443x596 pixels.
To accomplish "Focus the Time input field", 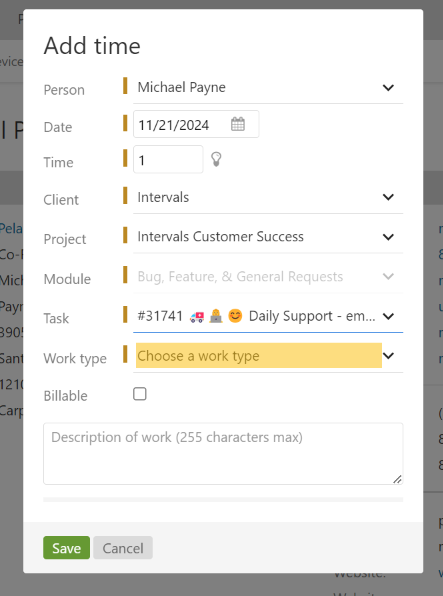I will pyautogui.click(x=168, y=159).
